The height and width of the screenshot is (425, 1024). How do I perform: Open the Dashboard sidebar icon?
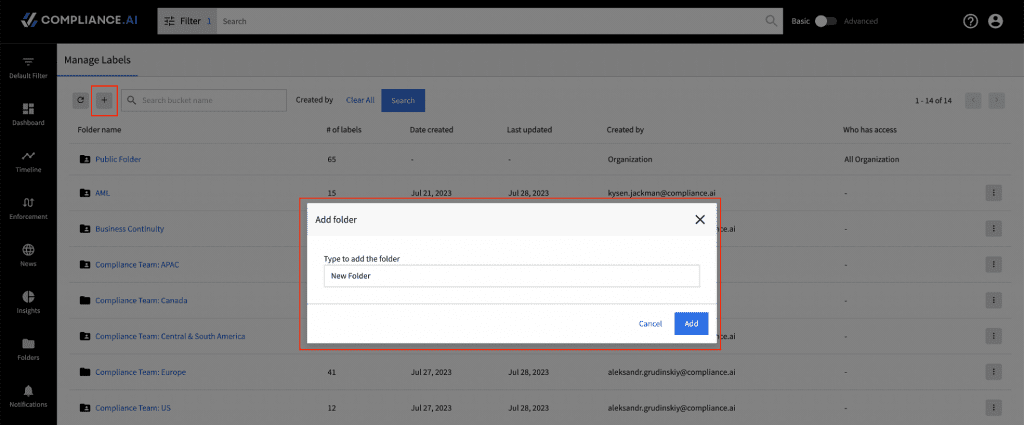(28, 108)
